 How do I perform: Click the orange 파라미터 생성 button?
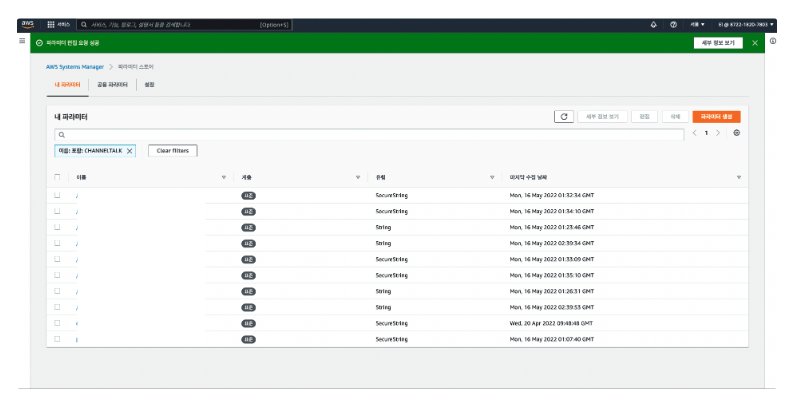click(717, 117)
